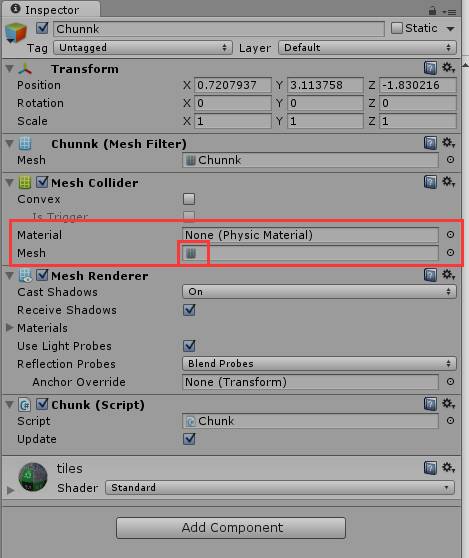This screenshot has width=469, height=558.
Task: Disable the Mesh Collider component checkbox
Action: tap(42, 183)
